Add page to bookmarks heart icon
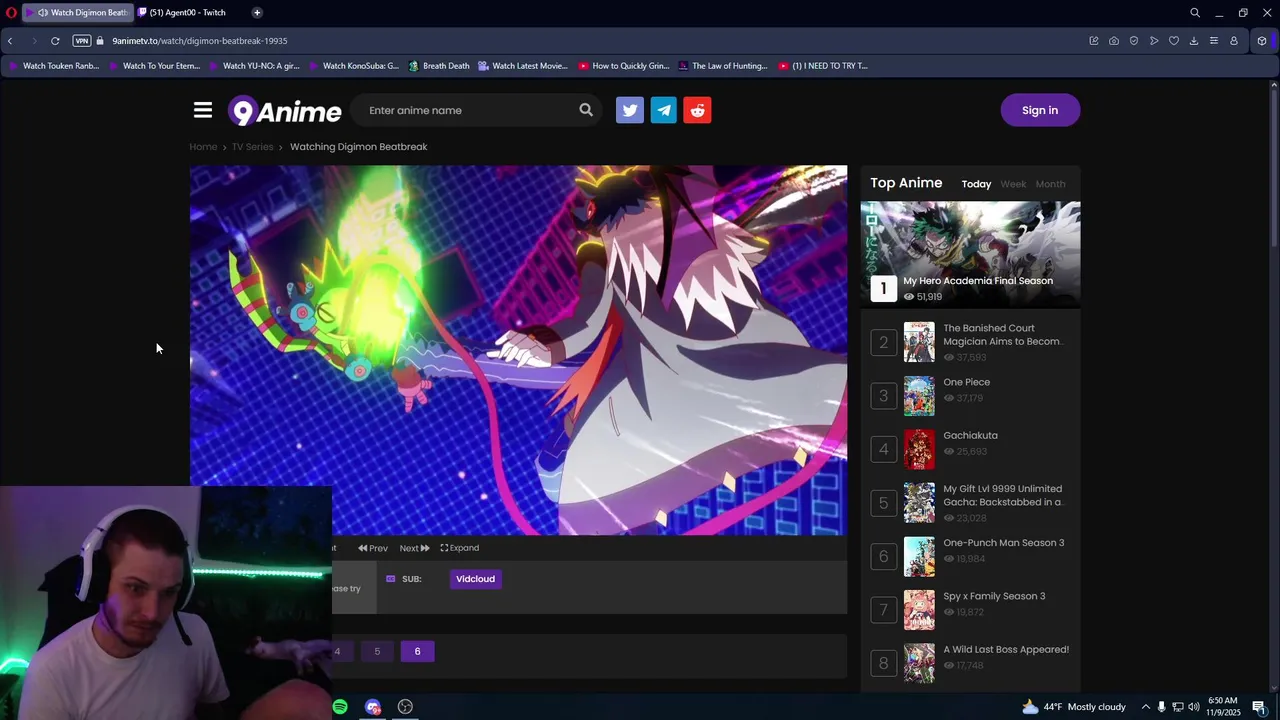The width and height of the screenshot is (1280, 720). click(1174, 41)
